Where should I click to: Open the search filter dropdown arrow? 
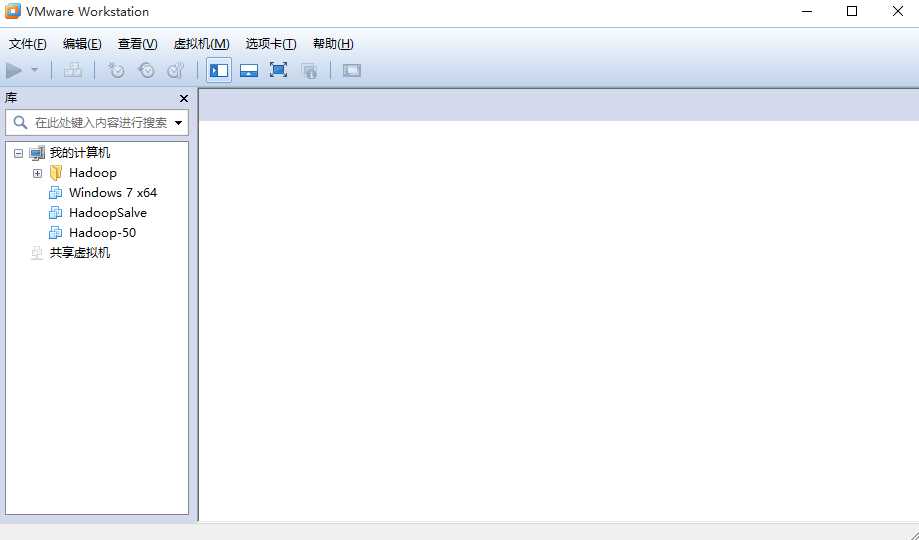pyautogui.click(x=178, y=123)
